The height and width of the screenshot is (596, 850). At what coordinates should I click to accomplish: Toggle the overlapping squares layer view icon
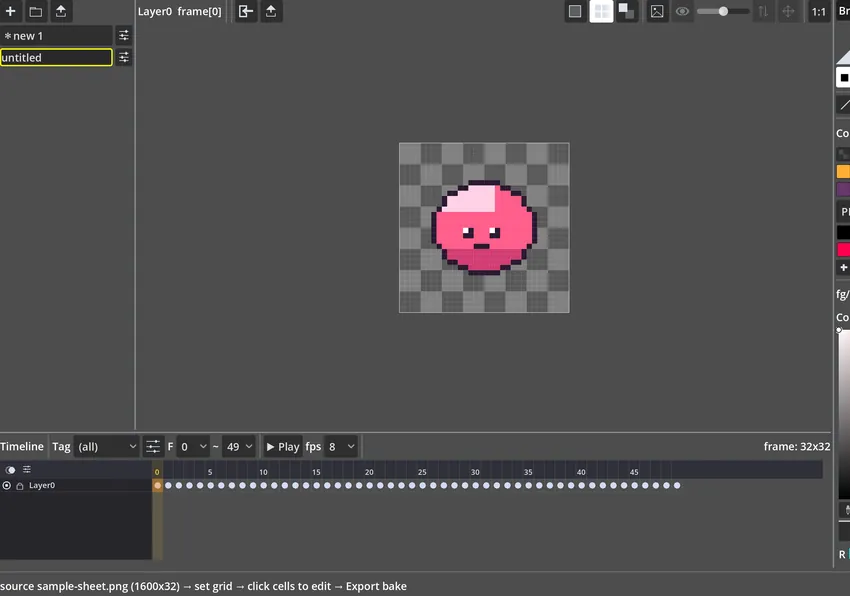pos(627,11)
